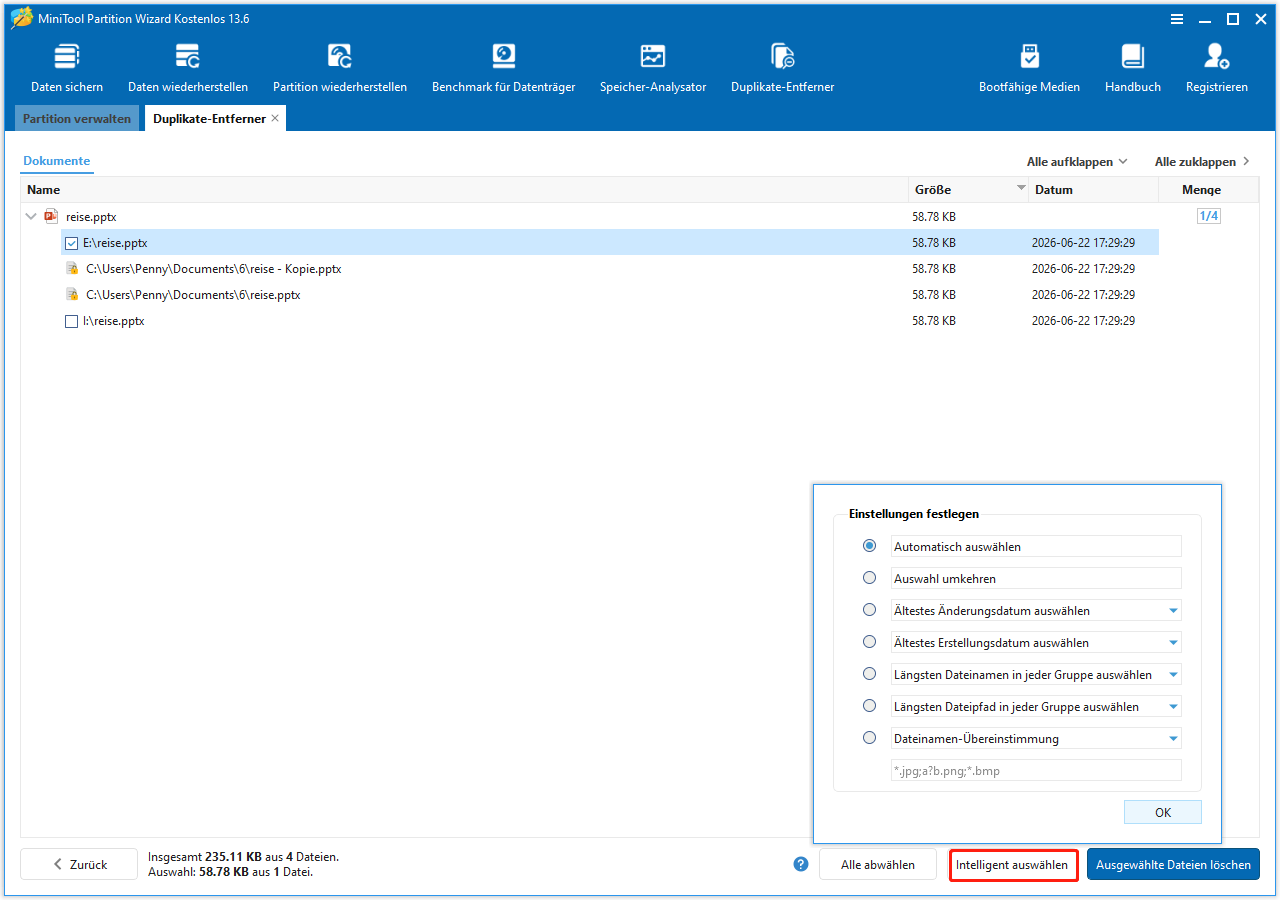Open Ältestes Erstellungsdatum dropdown arrow
The height and width of the screenshot is (900, 1280).
tap(1173, 642)
